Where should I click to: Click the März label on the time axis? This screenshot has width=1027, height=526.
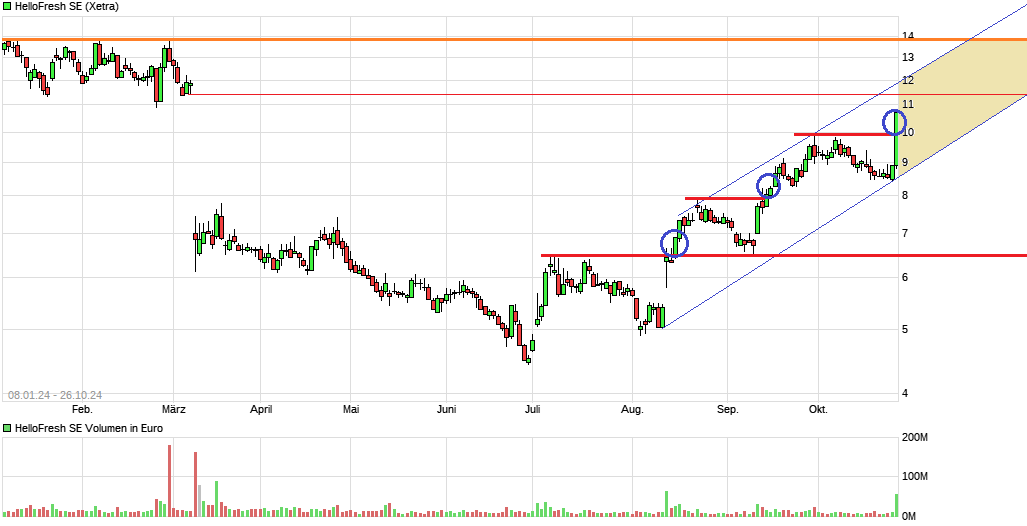point(173,409)
